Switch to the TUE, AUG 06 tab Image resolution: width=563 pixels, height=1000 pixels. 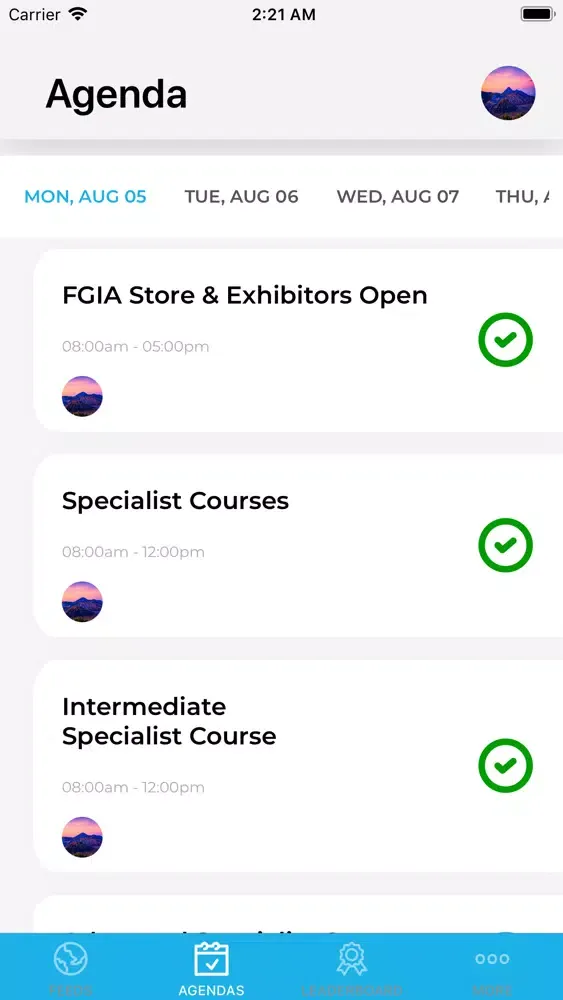242,196
